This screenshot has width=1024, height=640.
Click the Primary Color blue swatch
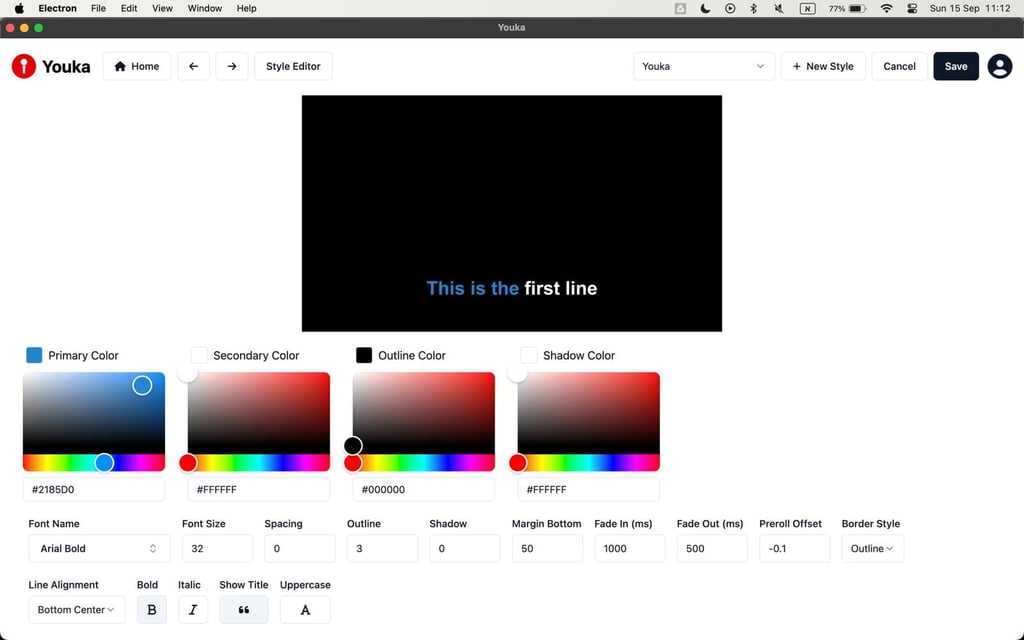coord(34,355)
